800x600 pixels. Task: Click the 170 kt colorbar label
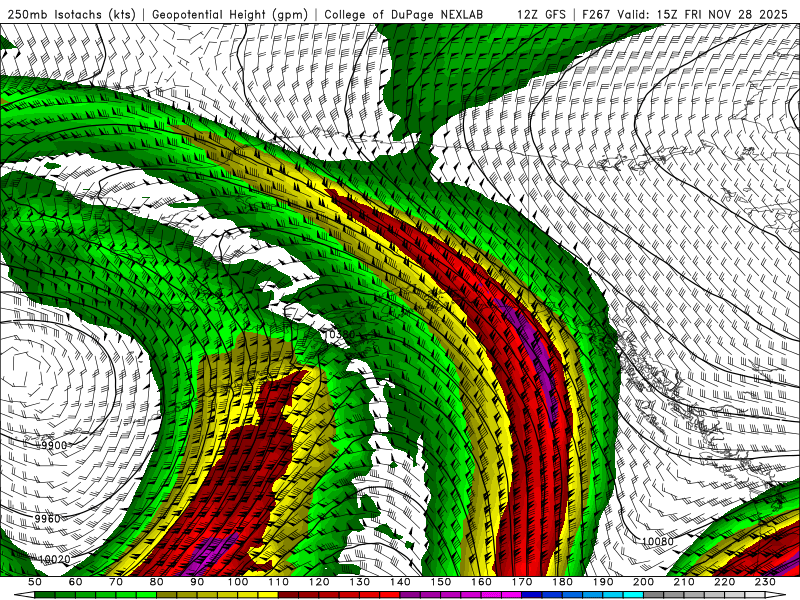[521, 582]
